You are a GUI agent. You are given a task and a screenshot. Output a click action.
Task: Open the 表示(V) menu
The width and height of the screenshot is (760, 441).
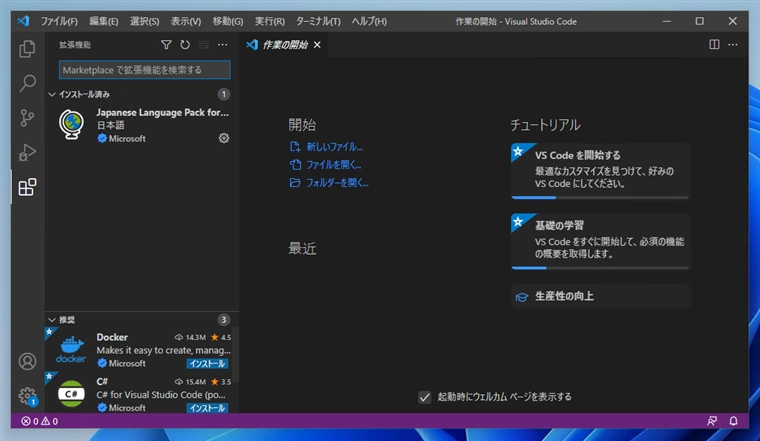186,21
